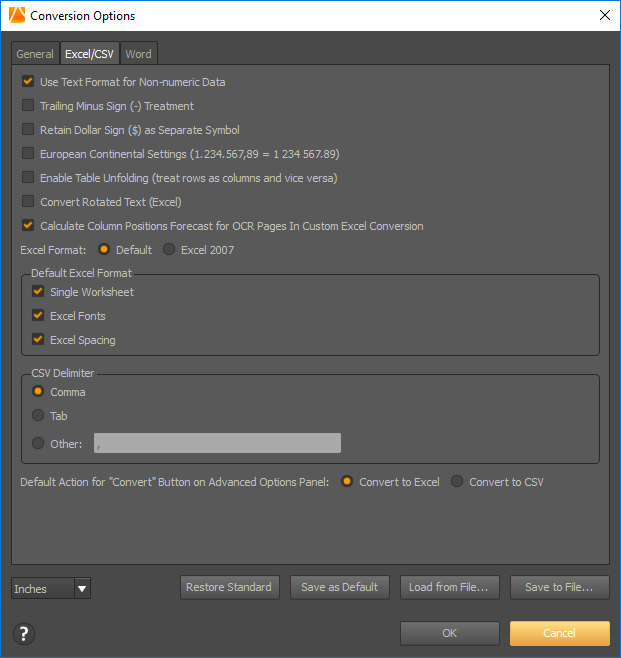The height and width of the screenshot is (658, 621).
Task: Enable Trailing Minus Sign Treatment
Action: [28, 105]
